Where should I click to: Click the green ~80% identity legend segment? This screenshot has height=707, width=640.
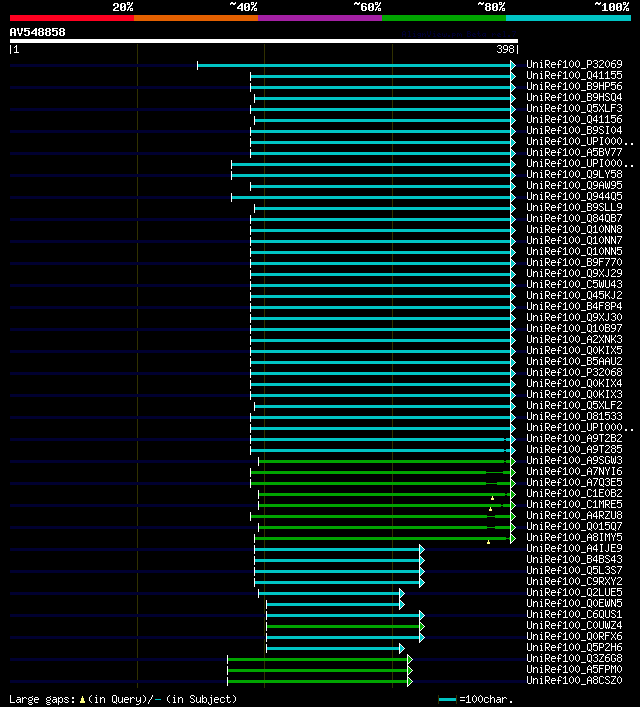[x=444, y=18]
